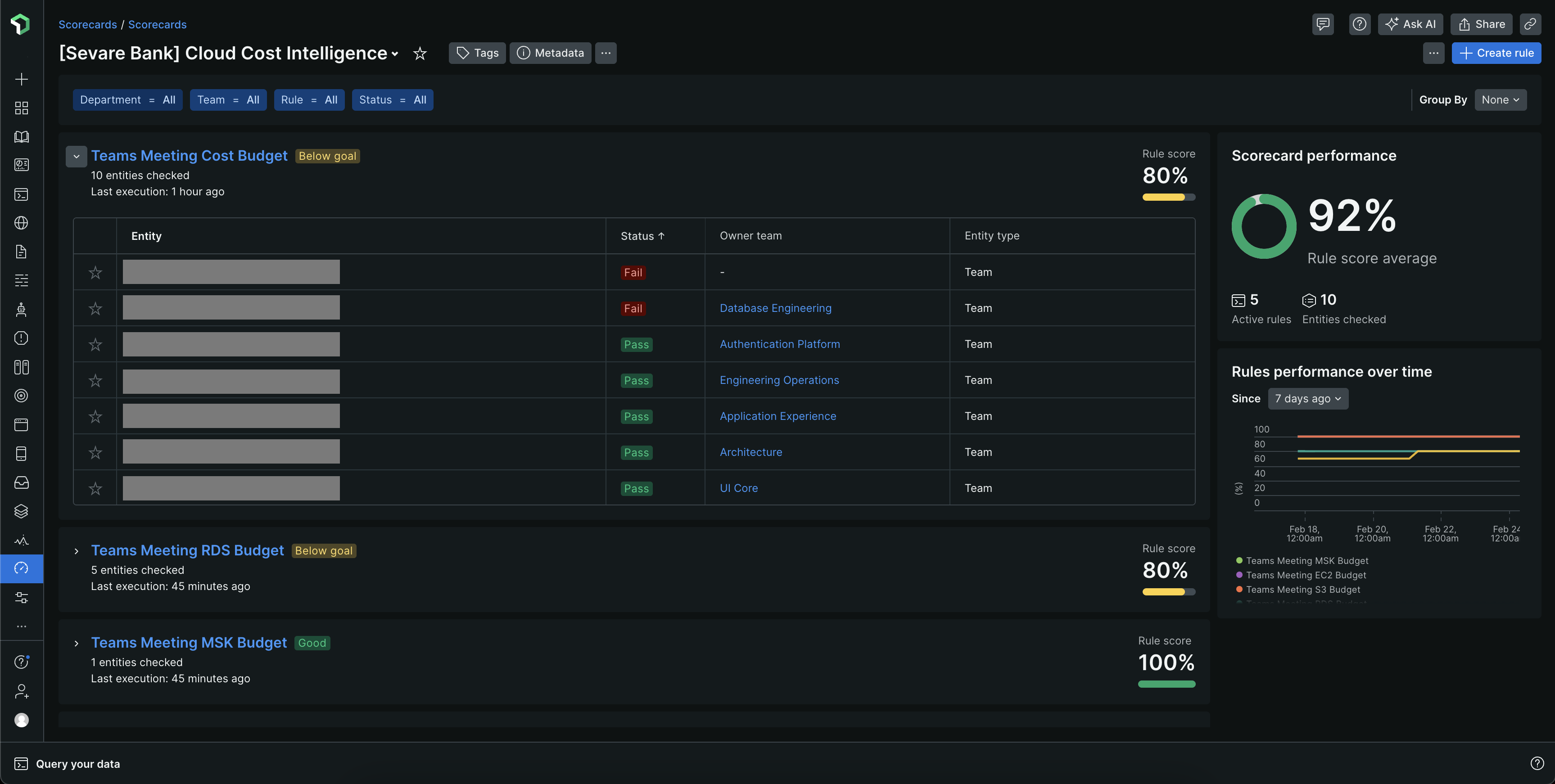Open the Authentication Platform team link

(779, 344)
